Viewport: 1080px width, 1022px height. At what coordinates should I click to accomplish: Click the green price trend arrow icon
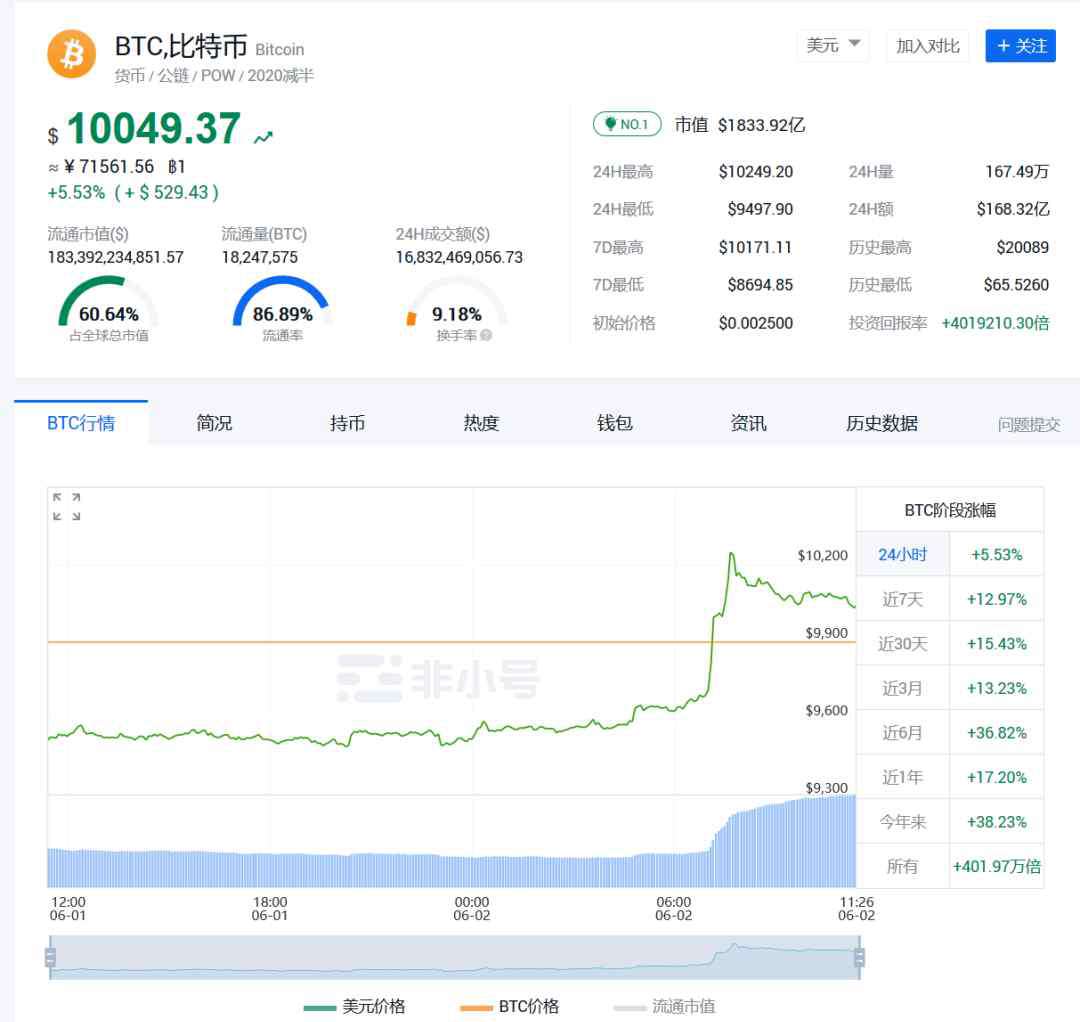[263, 137]
